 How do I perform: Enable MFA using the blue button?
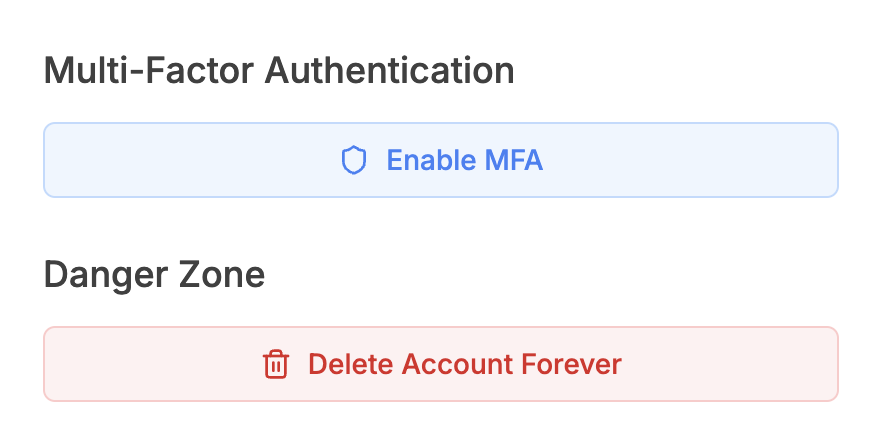(x=441, y=160)
